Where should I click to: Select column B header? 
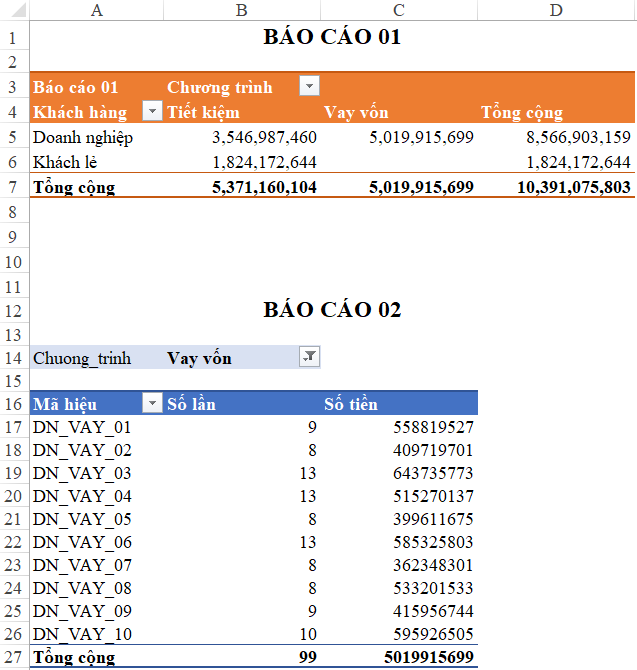pyautogui.click(x=242, y=10)
